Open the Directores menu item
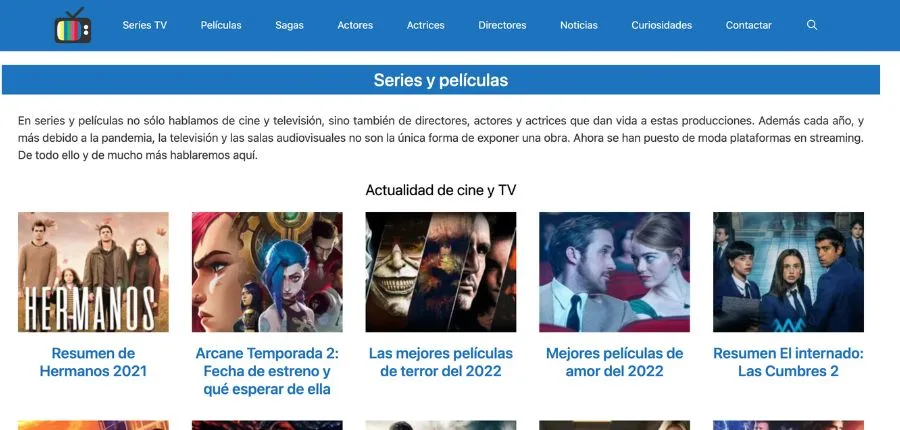Viewport: 900px width, 430px height. pyautogui.click(x=502, y=25)
